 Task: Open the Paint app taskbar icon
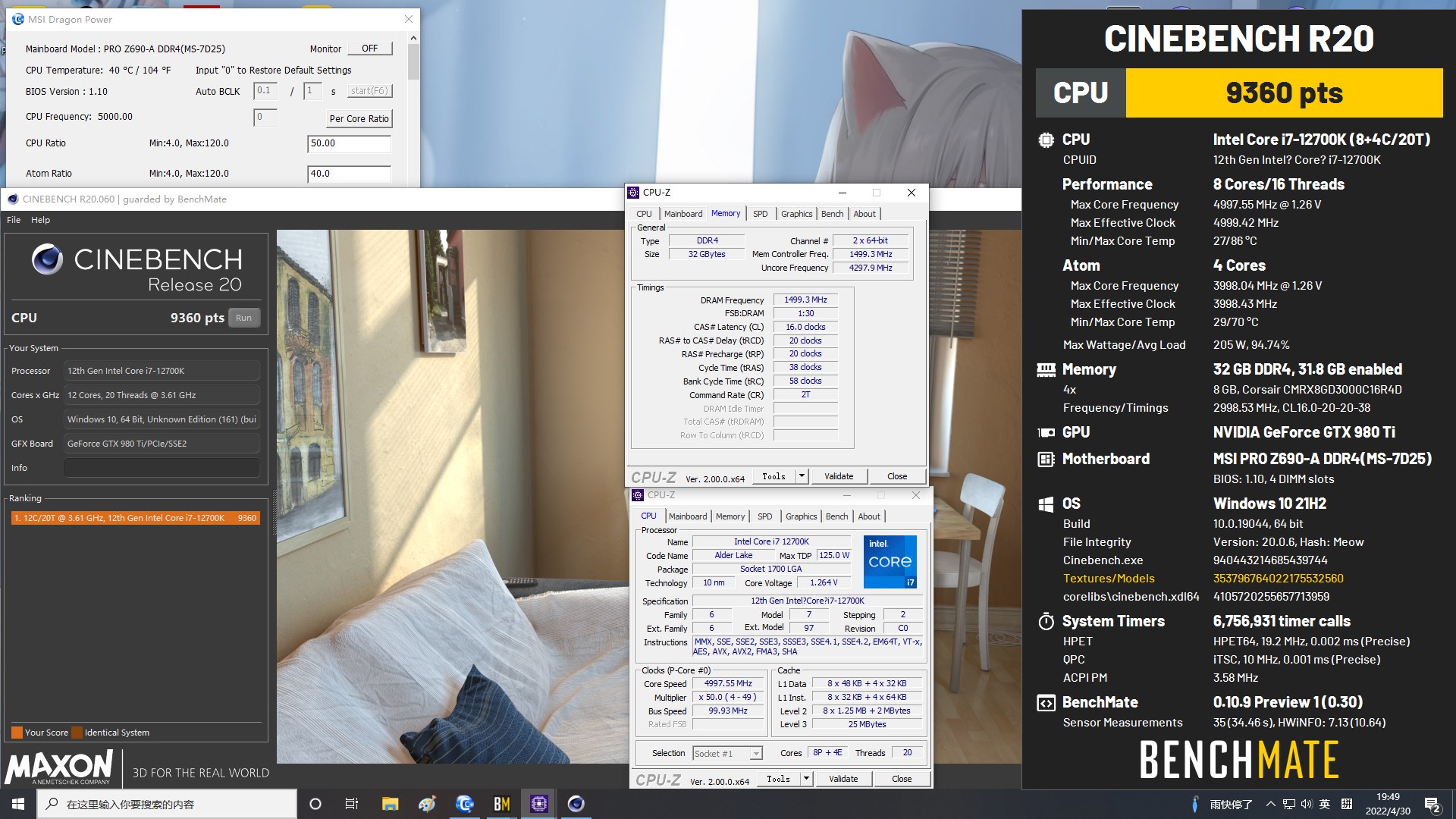[x=427, y=804]
